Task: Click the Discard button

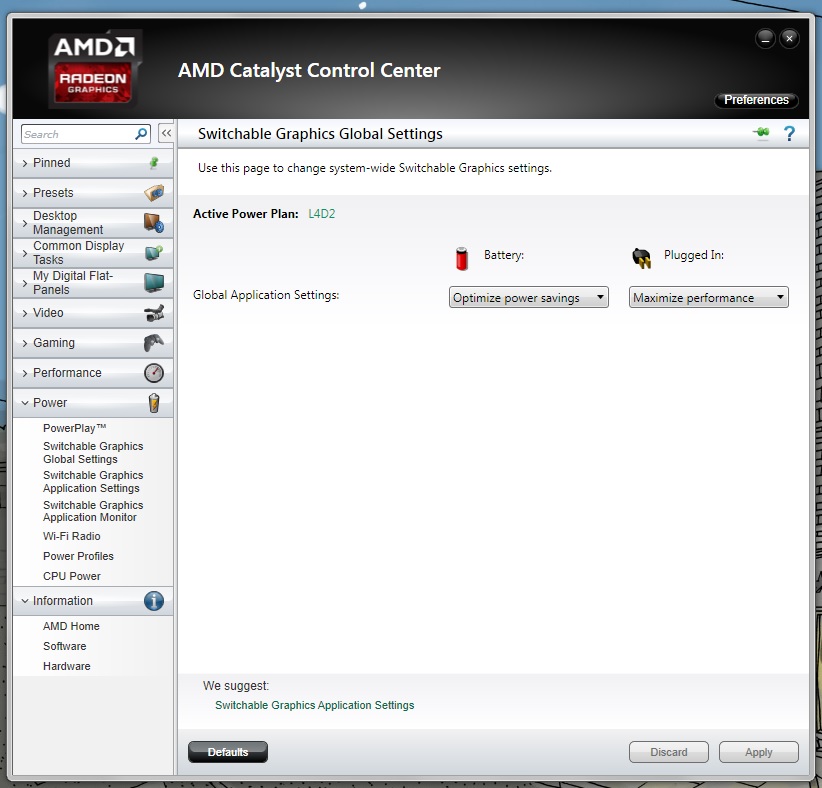Action: point(668,752)
